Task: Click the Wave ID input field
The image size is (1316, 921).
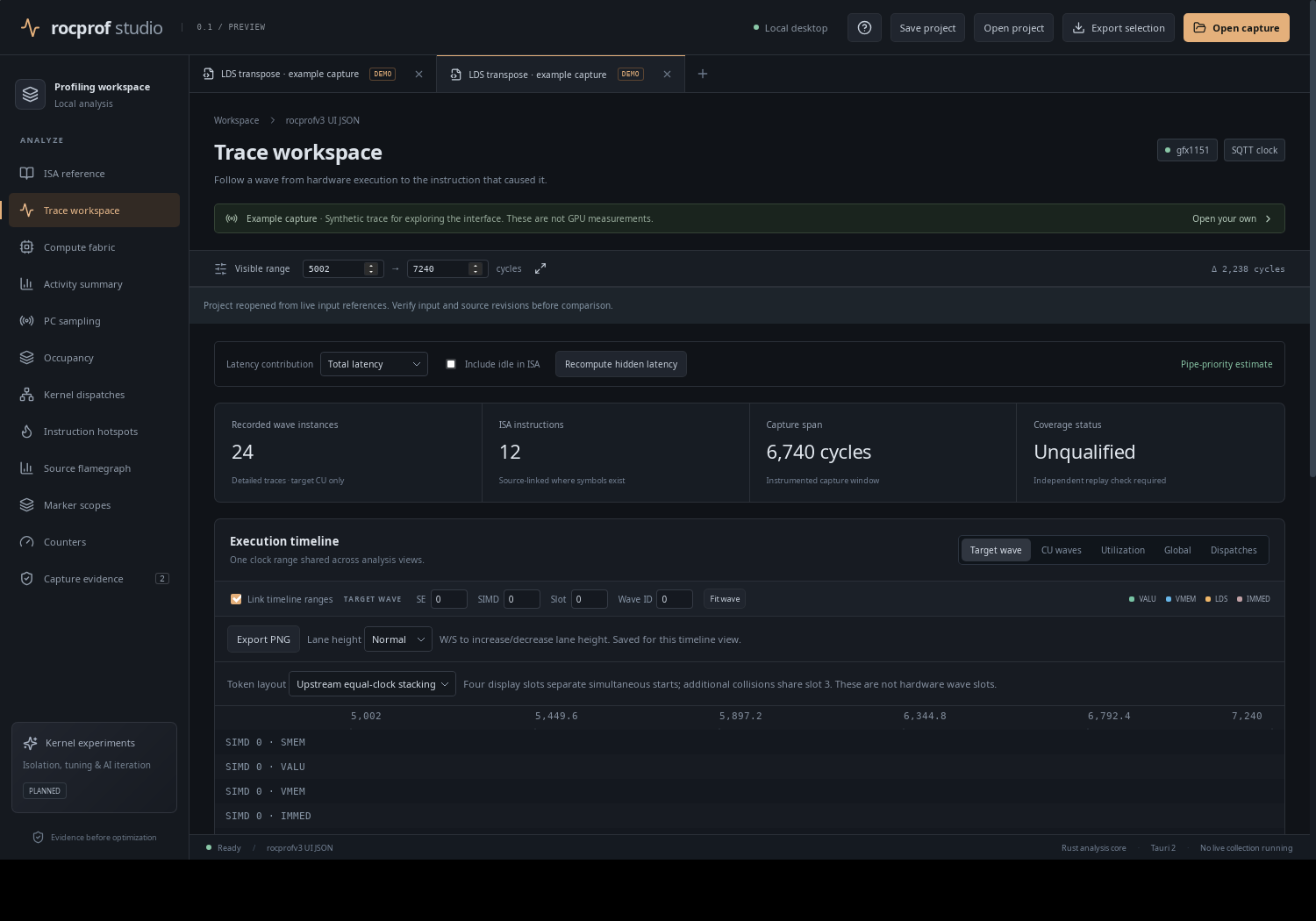Action: point(675,599)
